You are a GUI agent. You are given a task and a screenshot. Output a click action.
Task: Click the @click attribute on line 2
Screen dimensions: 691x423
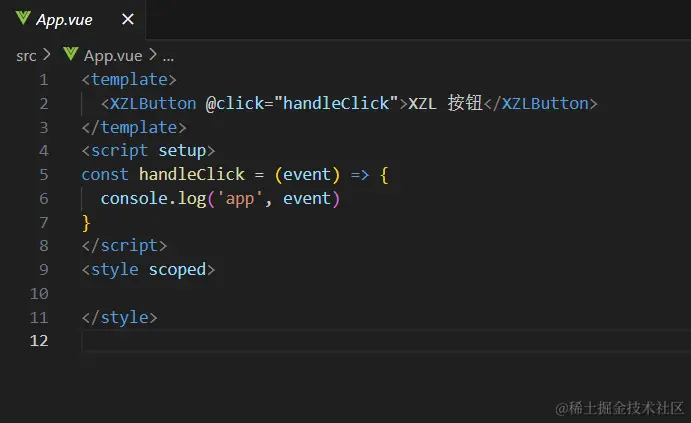[235, 104]
